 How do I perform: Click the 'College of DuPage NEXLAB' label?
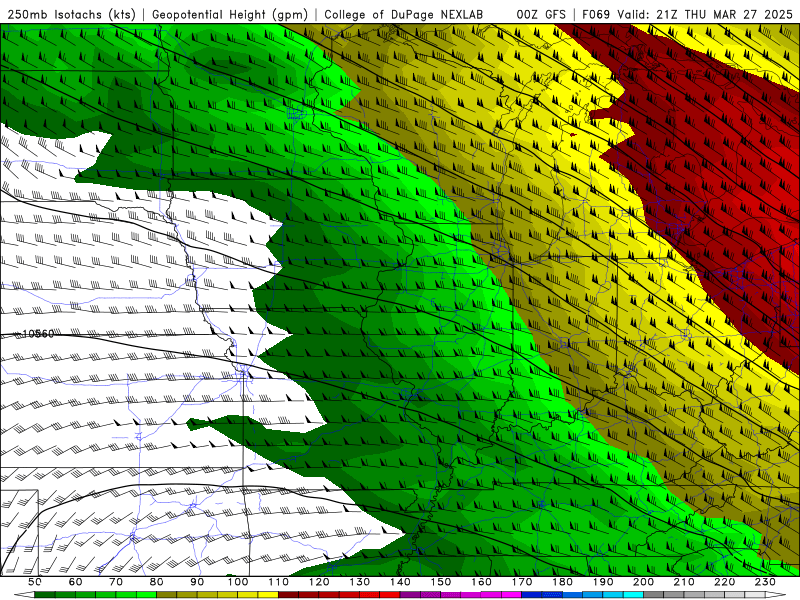click(x=403, y=14)
